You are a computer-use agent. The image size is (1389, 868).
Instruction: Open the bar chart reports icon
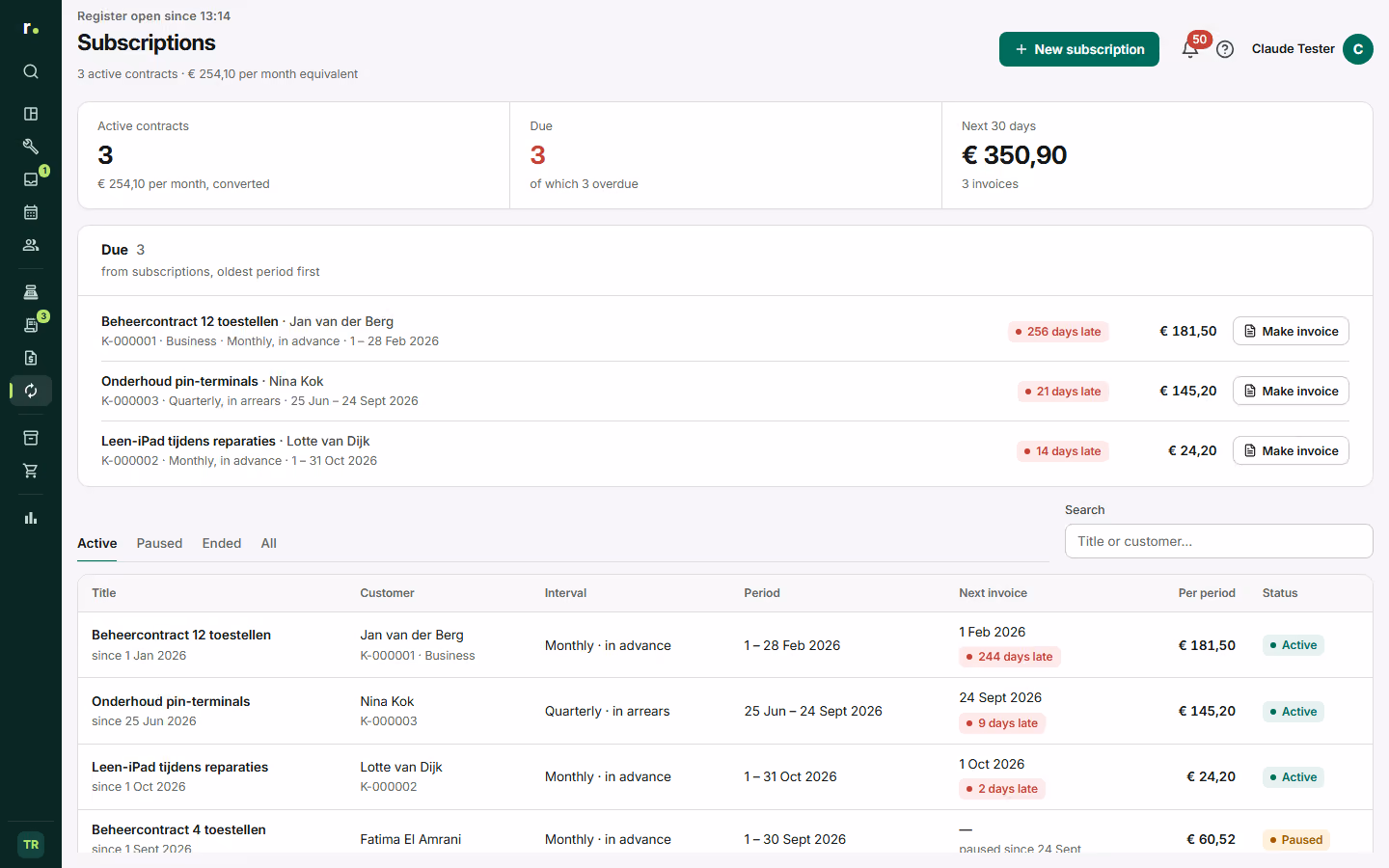click(x=31, y=518)
